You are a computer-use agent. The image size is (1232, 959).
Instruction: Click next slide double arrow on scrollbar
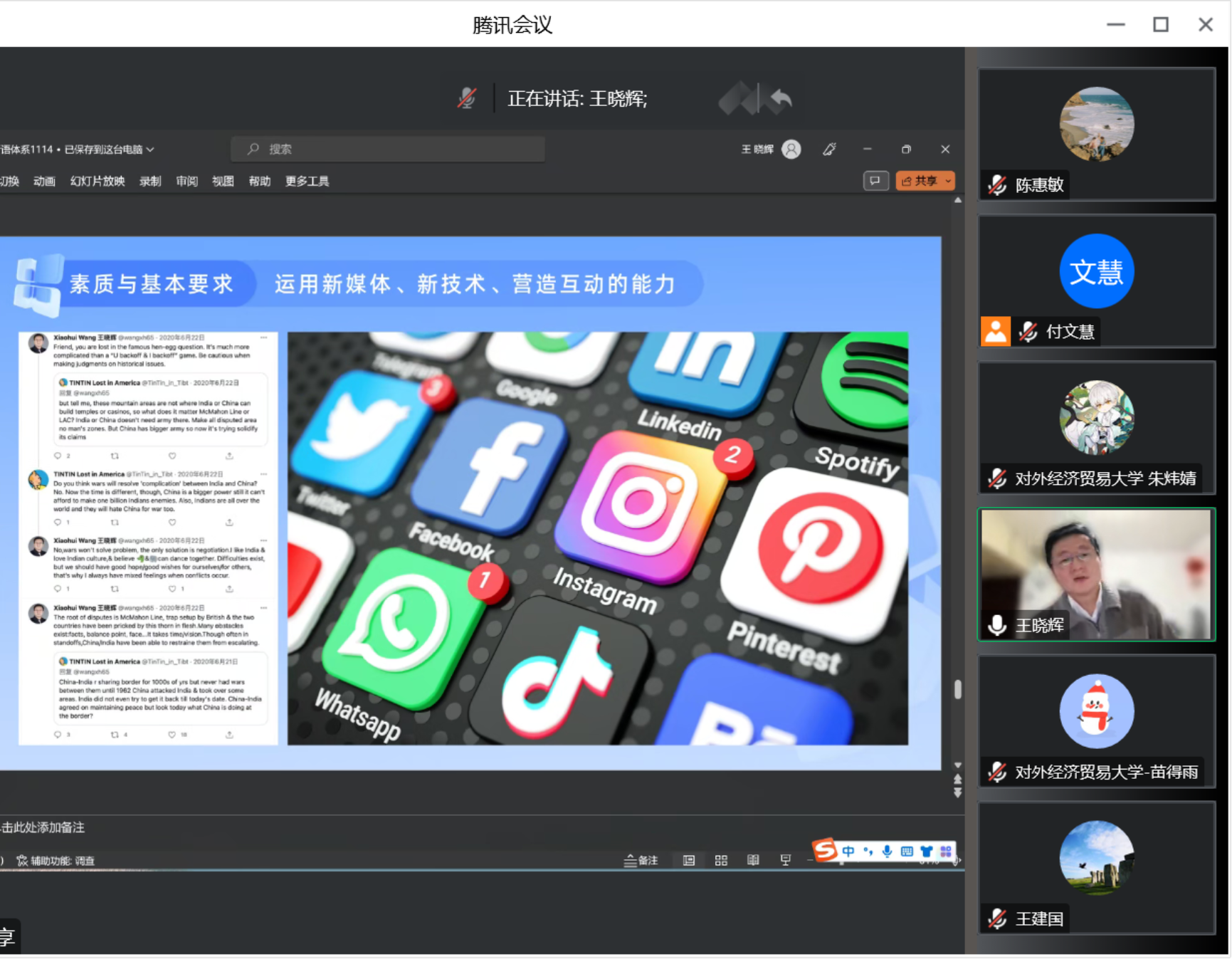[958, 792]
